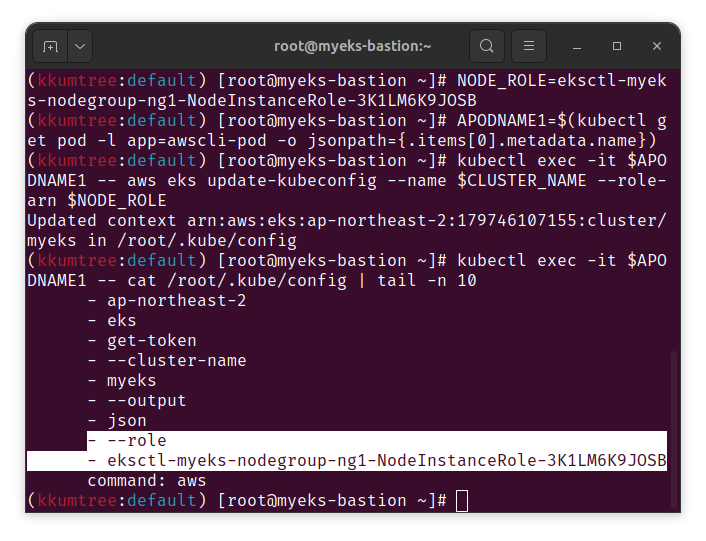Close the terminal window
The height and width of the screenshot is (541, 706).
[656, 46]
